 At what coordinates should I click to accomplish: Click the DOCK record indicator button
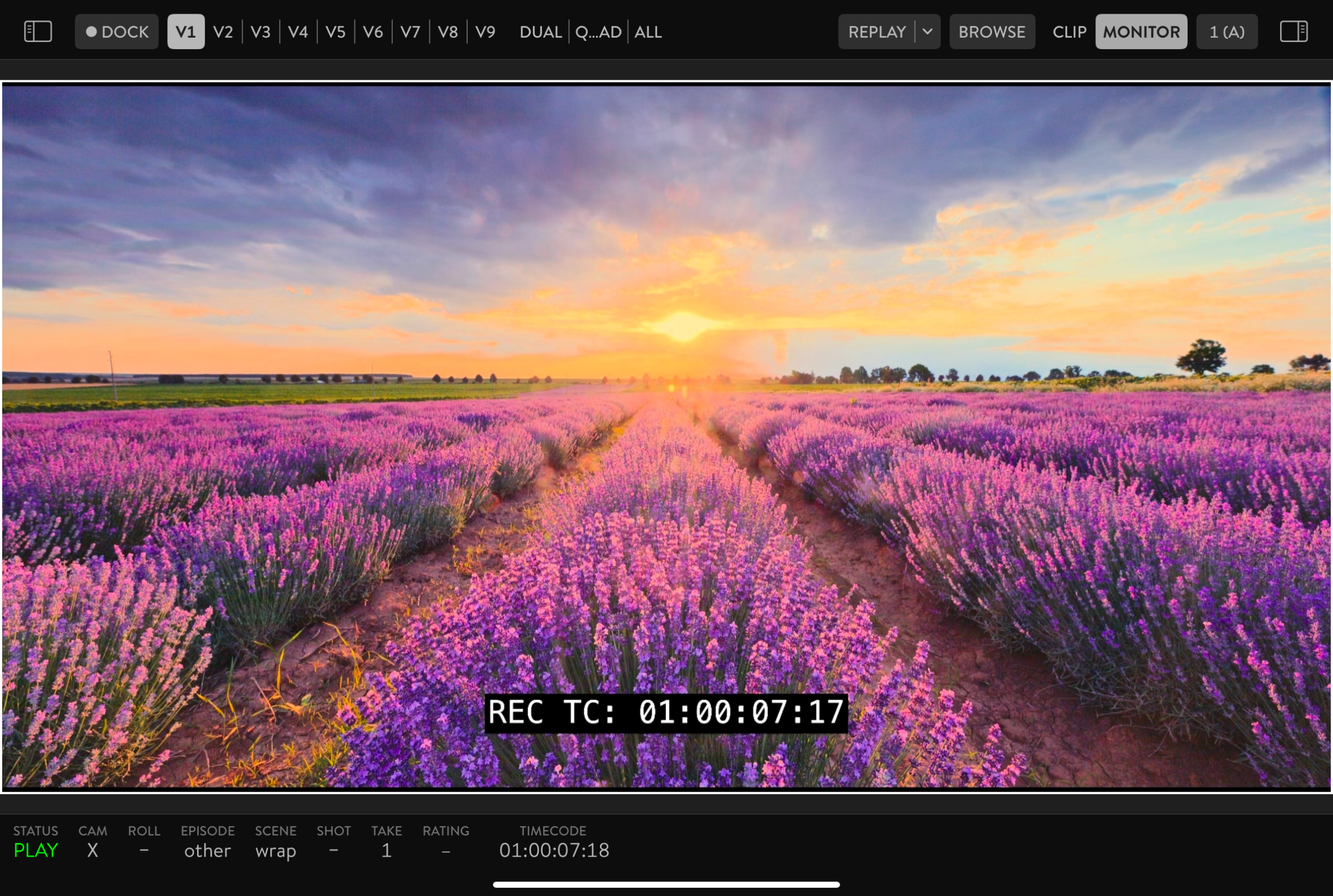click(x=116, y=32)
